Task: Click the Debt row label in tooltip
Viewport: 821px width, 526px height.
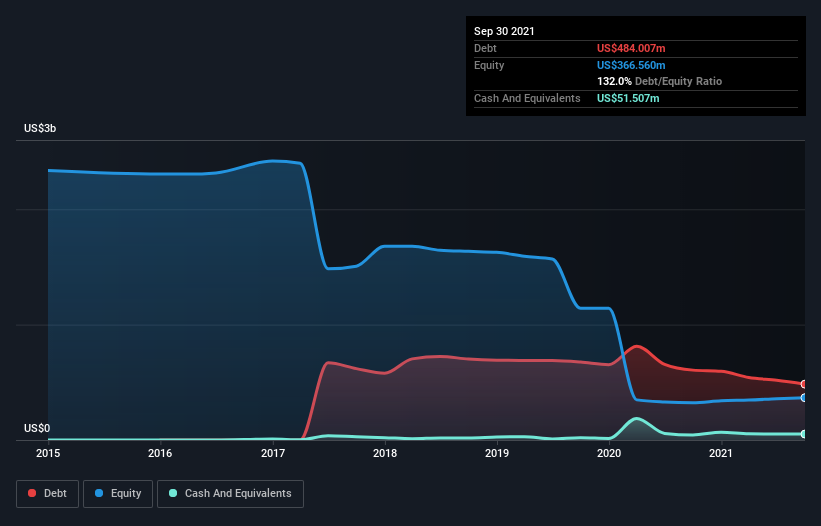Action: 485,48
